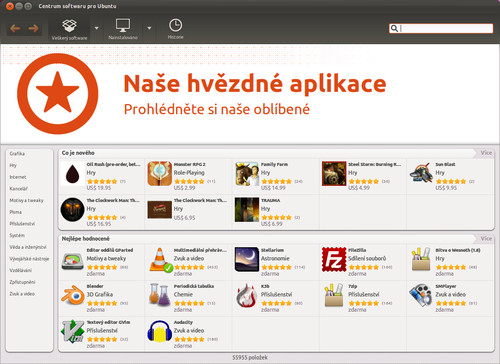The width and height of the screenshot is (500, 364).
Task: Open the GVim text editor icon
Action: [x=72, y=331]
